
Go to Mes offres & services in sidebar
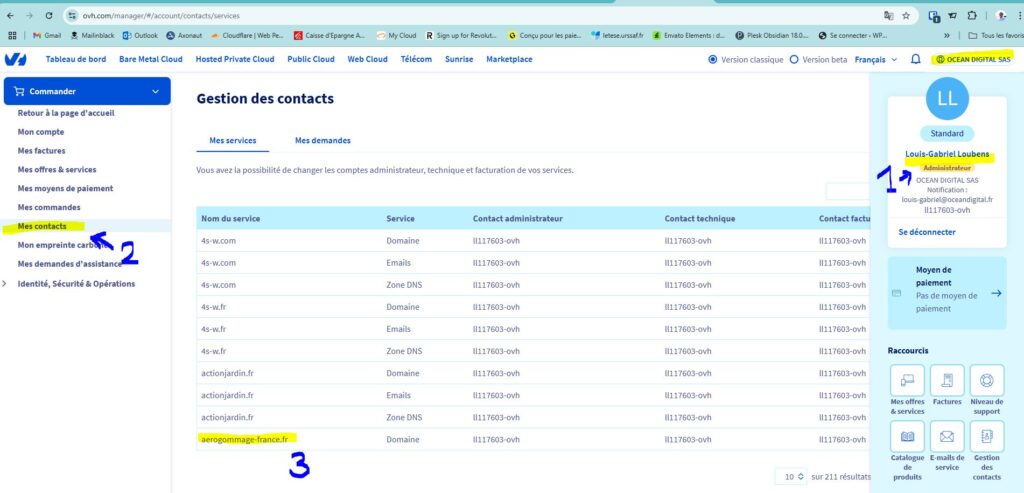click(x=57, y=170)
